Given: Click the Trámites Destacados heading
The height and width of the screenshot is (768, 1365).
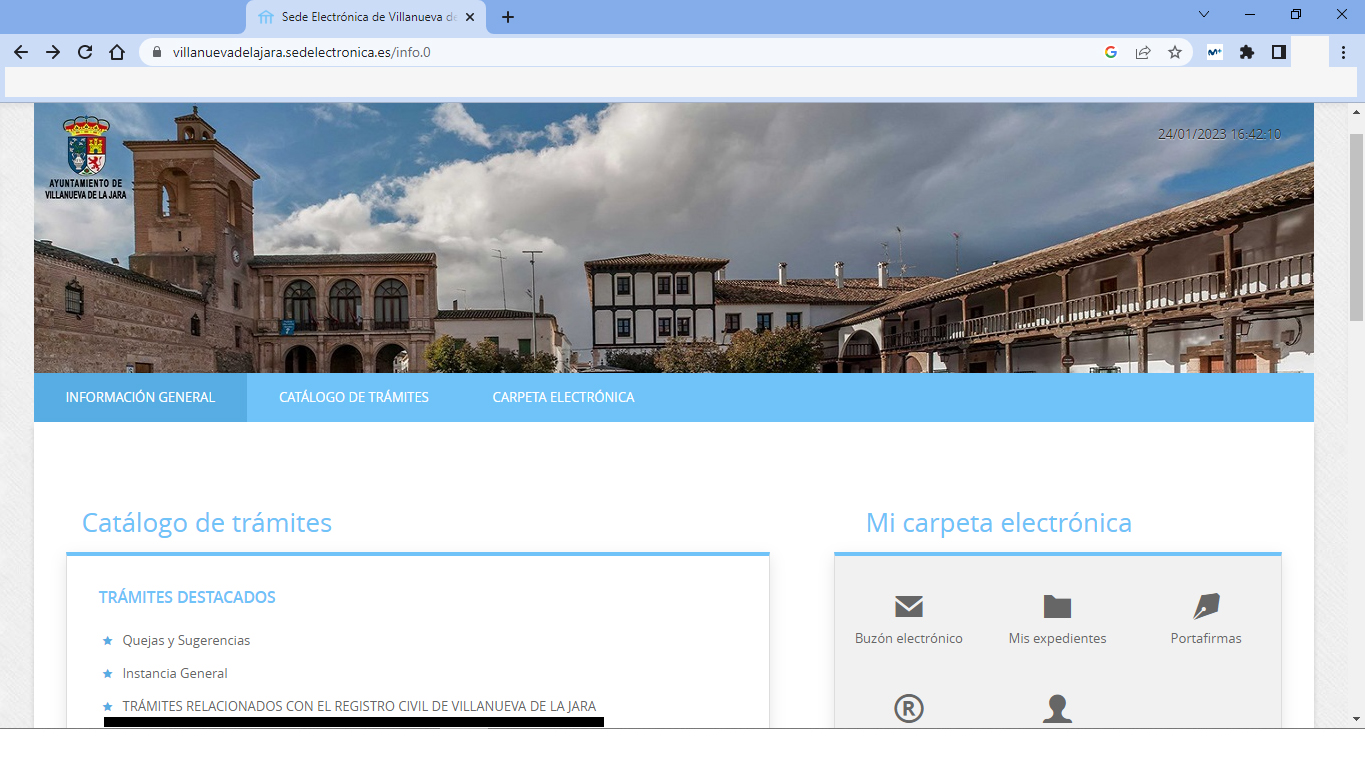Looking at the screenshot, I should tap(187, 597).
